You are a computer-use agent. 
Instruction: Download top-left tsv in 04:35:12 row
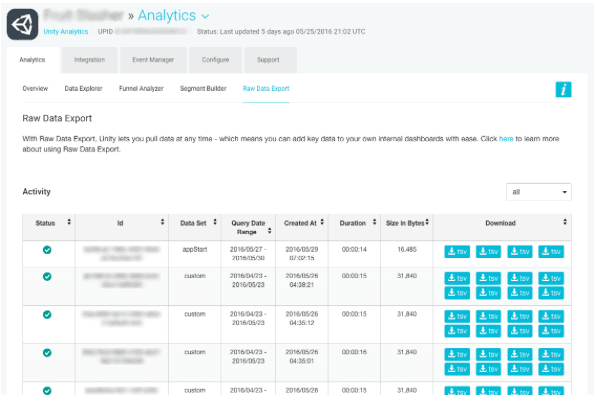457,316
